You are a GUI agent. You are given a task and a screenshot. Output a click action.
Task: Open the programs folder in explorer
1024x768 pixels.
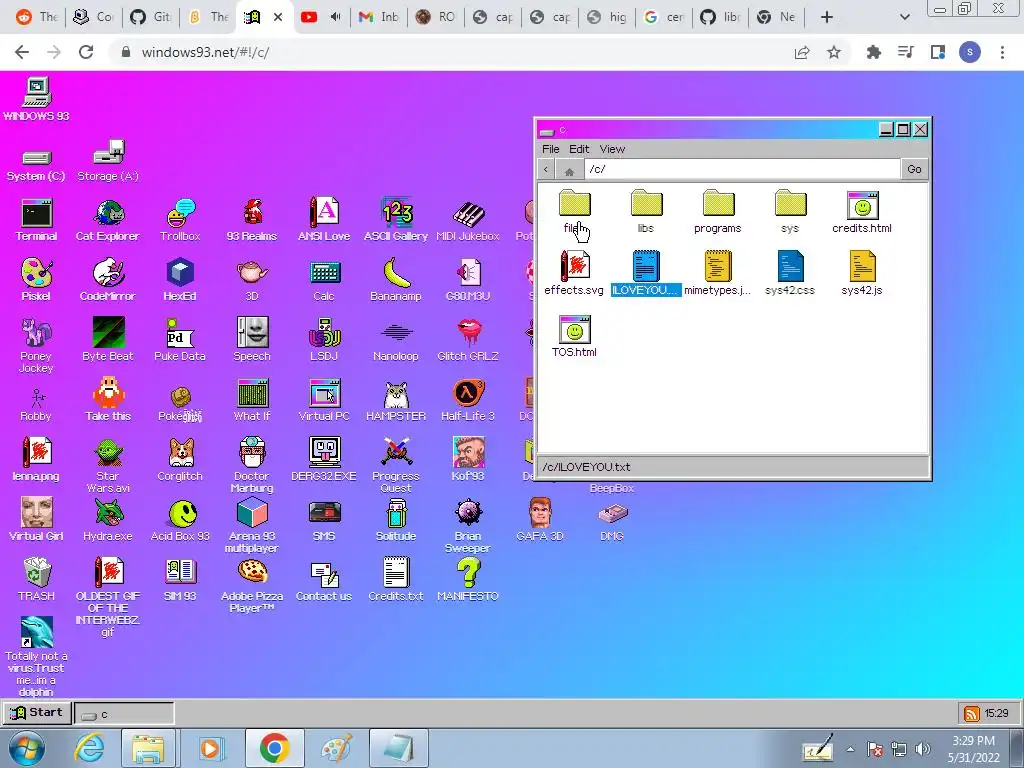pos(718,212)
